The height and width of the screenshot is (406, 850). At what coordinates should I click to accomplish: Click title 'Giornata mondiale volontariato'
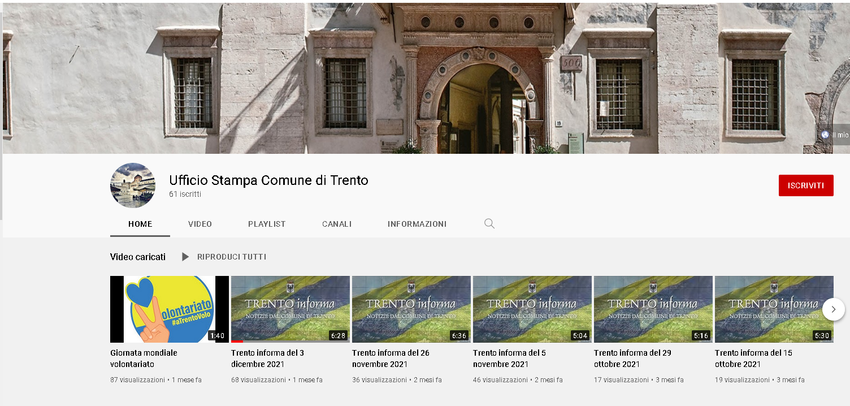click(144, 358)
